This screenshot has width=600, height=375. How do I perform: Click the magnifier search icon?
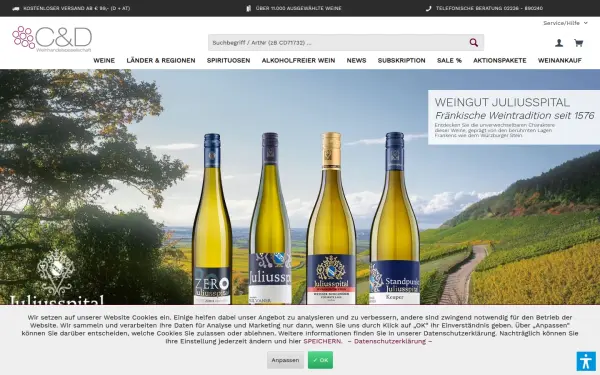tap(474, 42)
